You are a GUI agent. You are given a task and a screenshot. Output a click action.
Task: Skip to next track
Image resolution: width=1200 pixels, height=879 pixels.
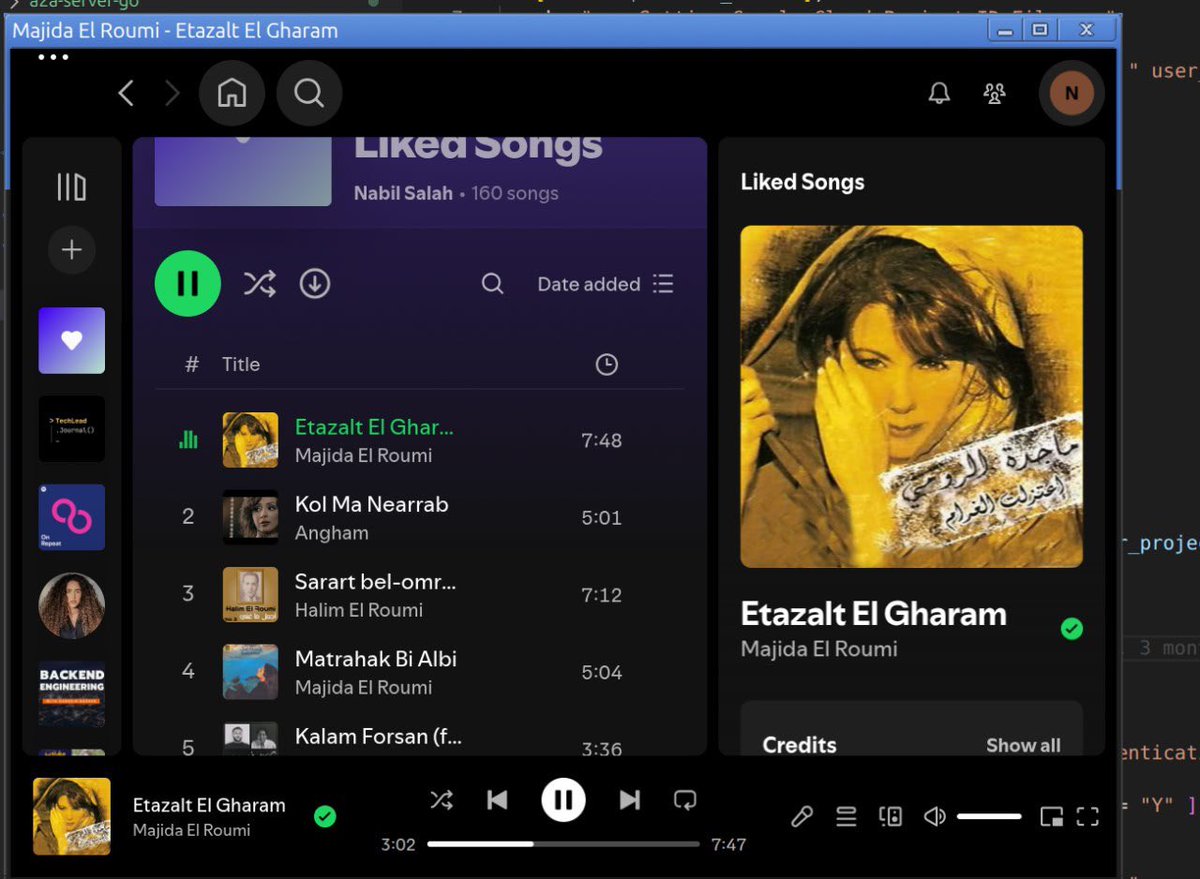click(630, 800)
